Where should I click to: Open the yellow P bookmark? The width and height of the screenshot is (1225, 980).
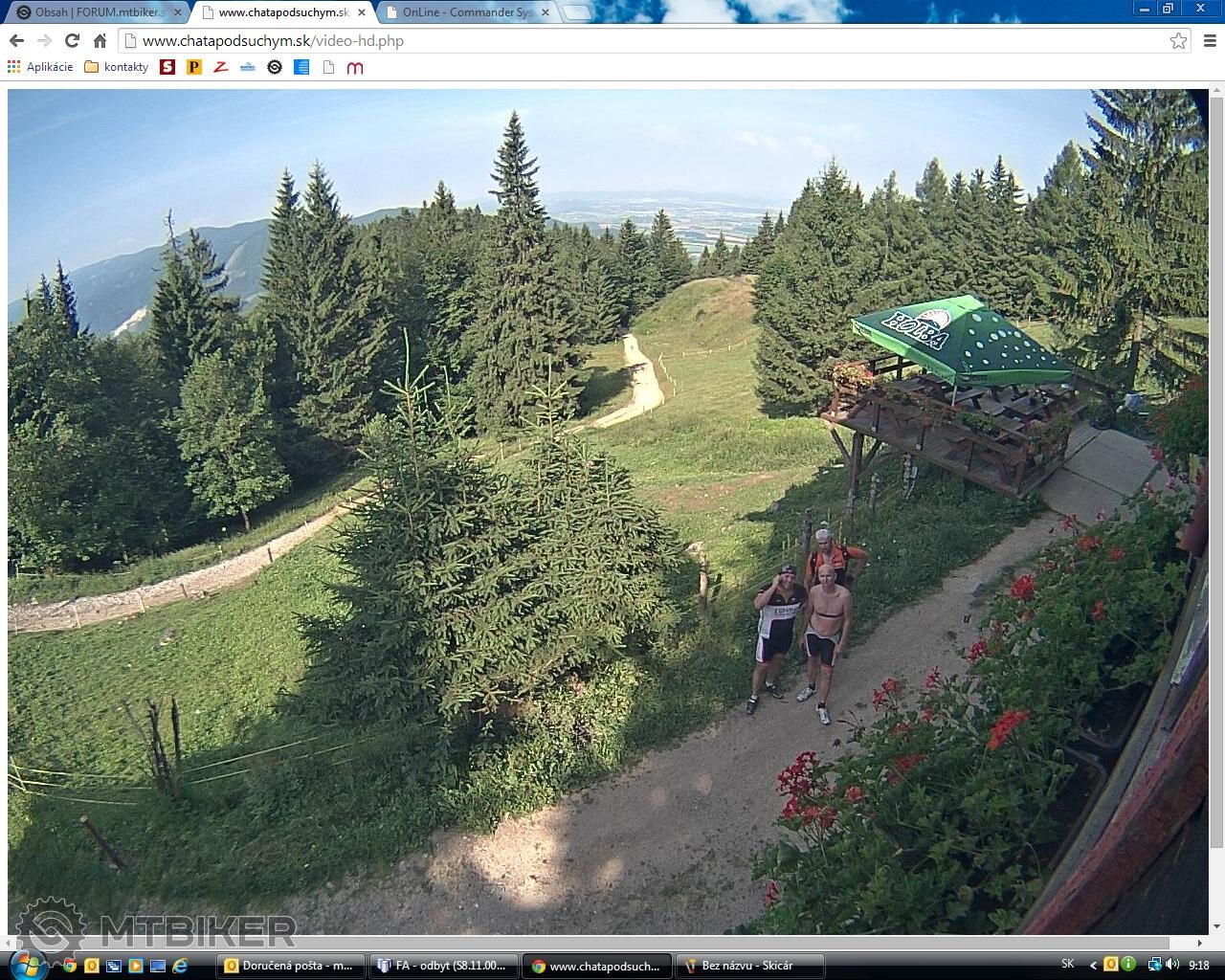pyautogui.click(x=194, y=67)
